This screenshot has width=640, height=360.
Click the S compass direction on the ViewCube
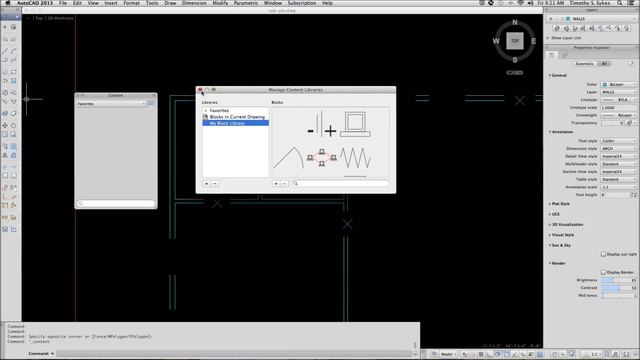(x=515, y=60)
